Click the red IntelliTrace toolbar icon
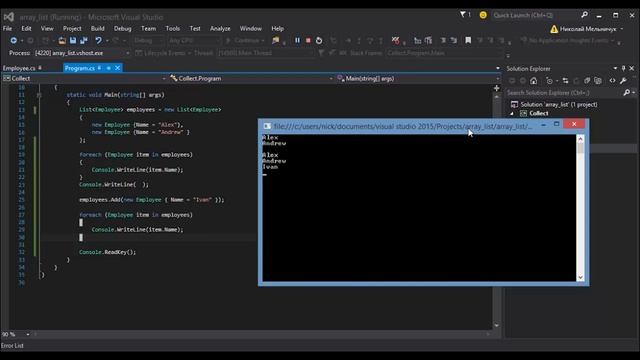640x360 pixels. pos(395,40)
